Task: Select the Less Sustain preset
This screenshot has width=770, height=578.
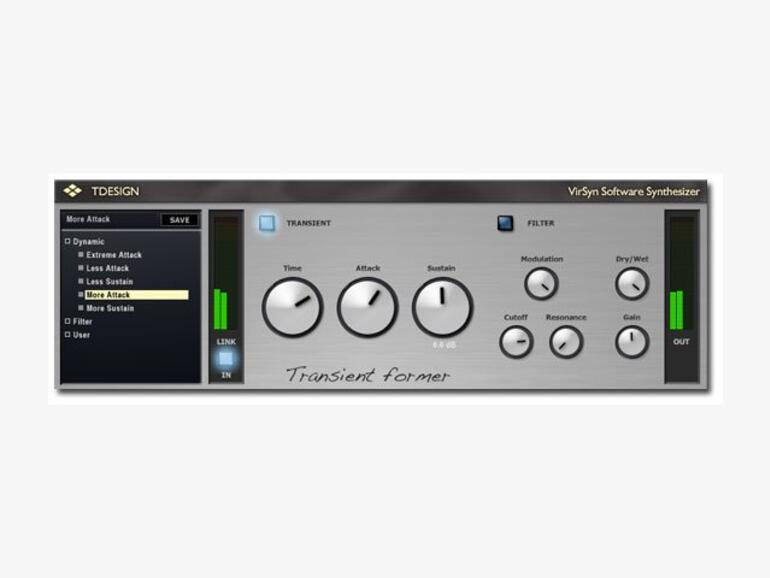Action: click(x=110, y=281)
